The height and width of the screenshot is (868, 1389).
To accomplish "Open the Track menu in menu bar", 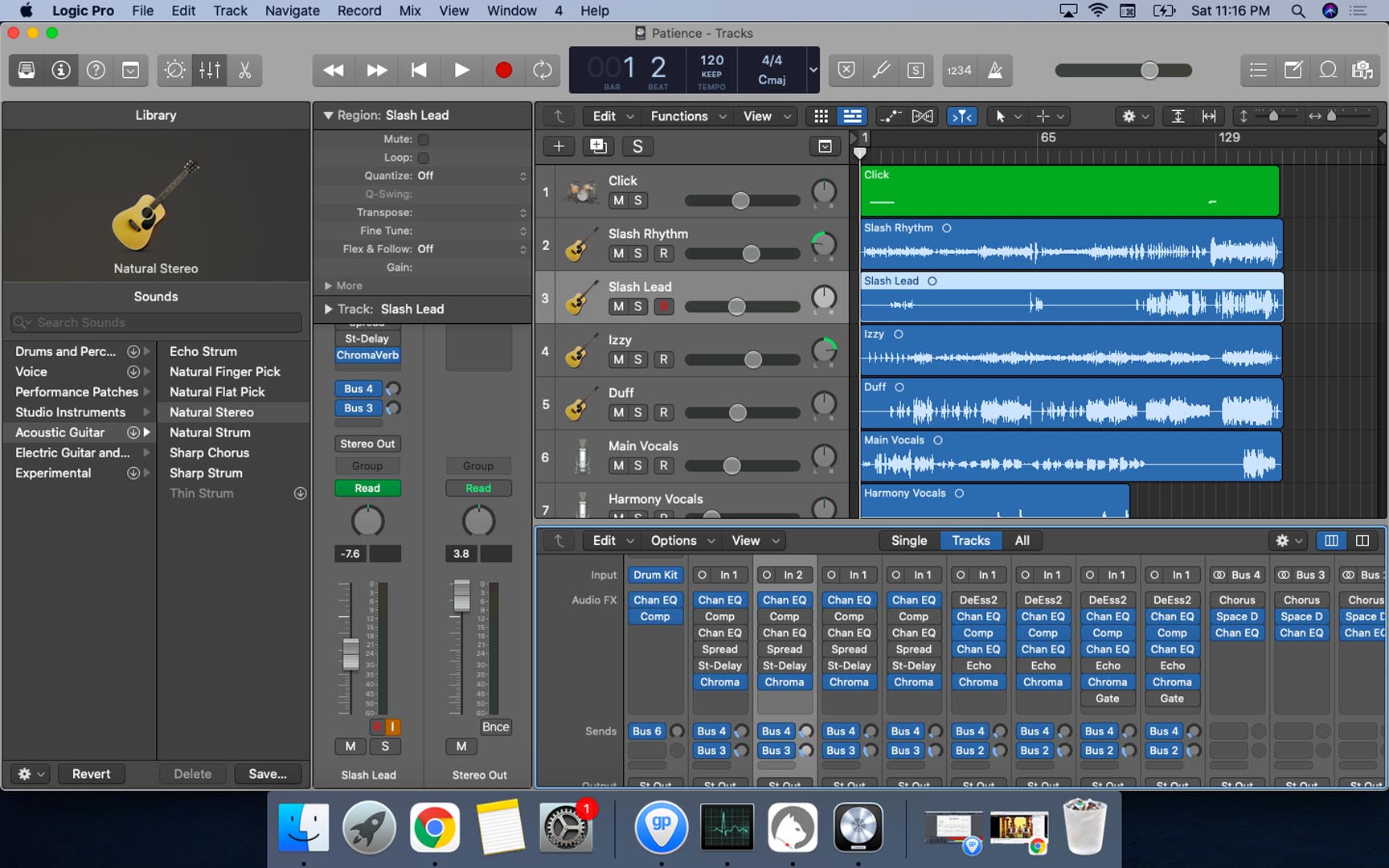I will 230,10.
